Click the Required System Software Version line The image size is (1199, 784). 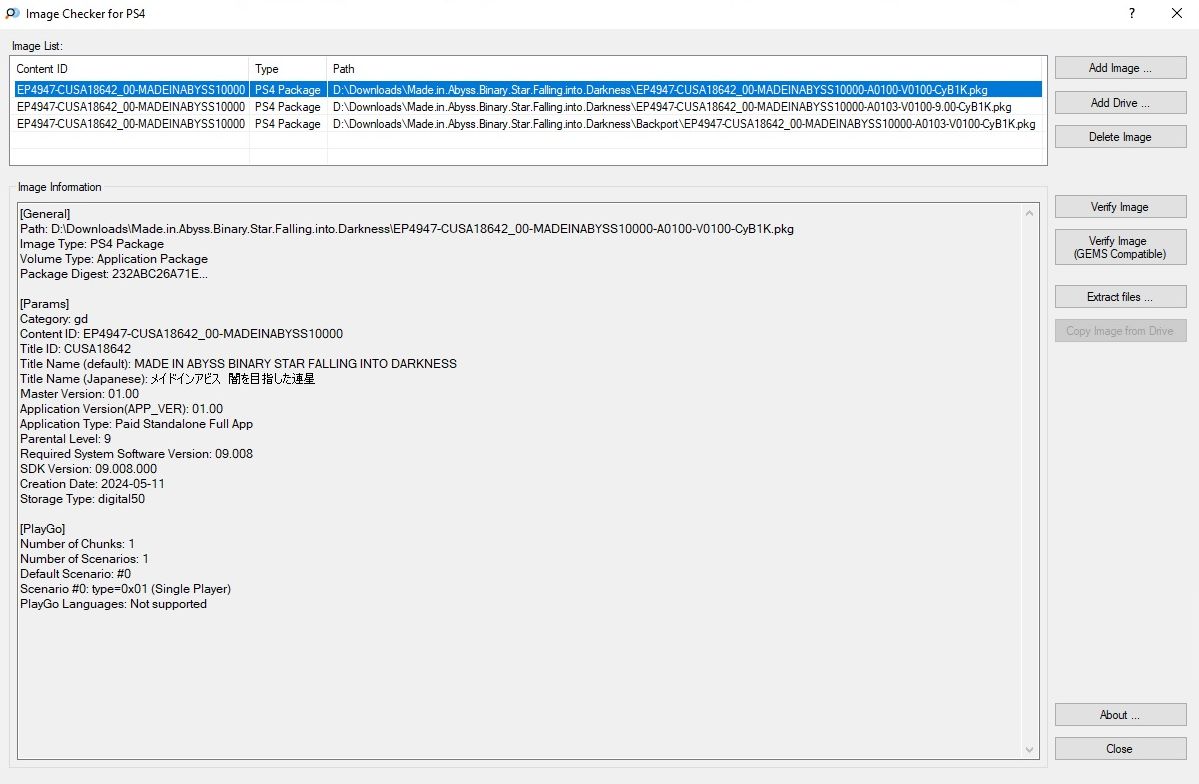pyautogui.click(x=136, y=454)
